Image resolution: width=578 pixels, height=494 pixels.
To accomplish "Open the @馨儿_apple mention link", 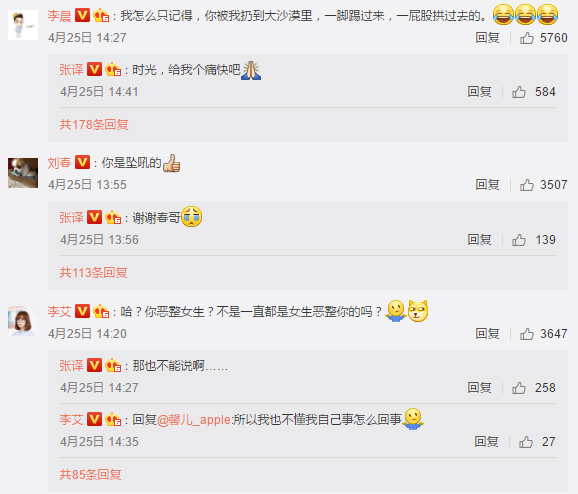I will (194, 420).
